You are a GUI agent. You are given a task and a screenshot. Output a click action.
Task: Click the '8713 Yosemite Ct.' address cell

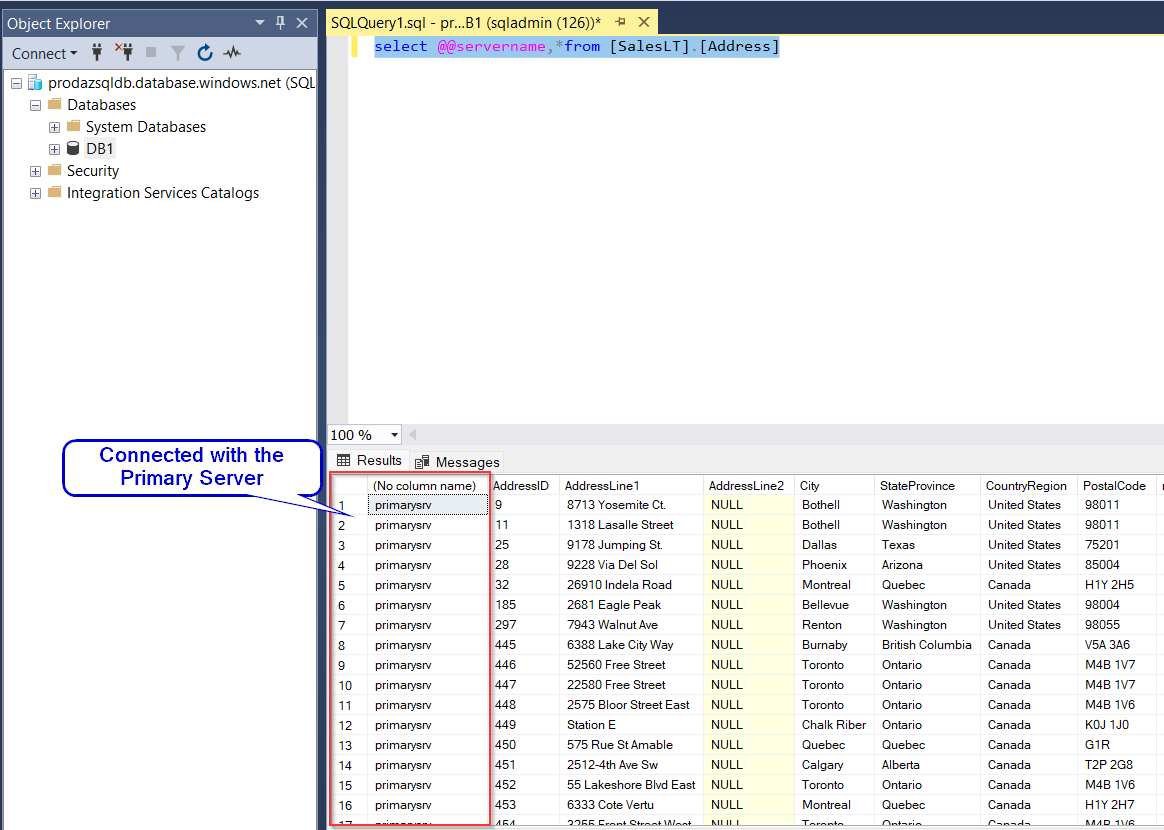coord(632,506)
